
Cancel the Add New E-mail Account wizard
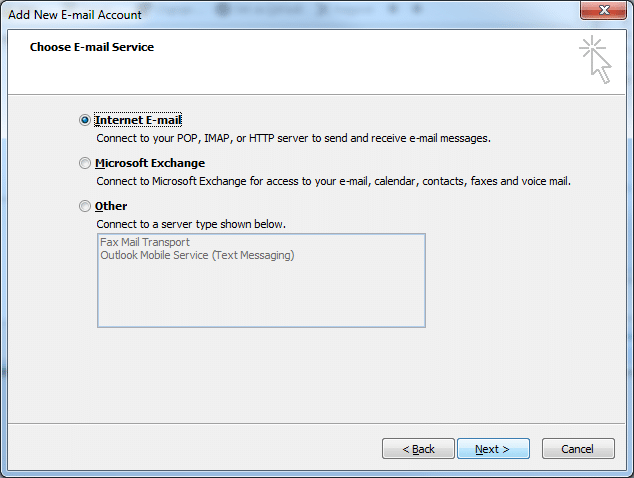pyautogui.click(x=578, y=448)
